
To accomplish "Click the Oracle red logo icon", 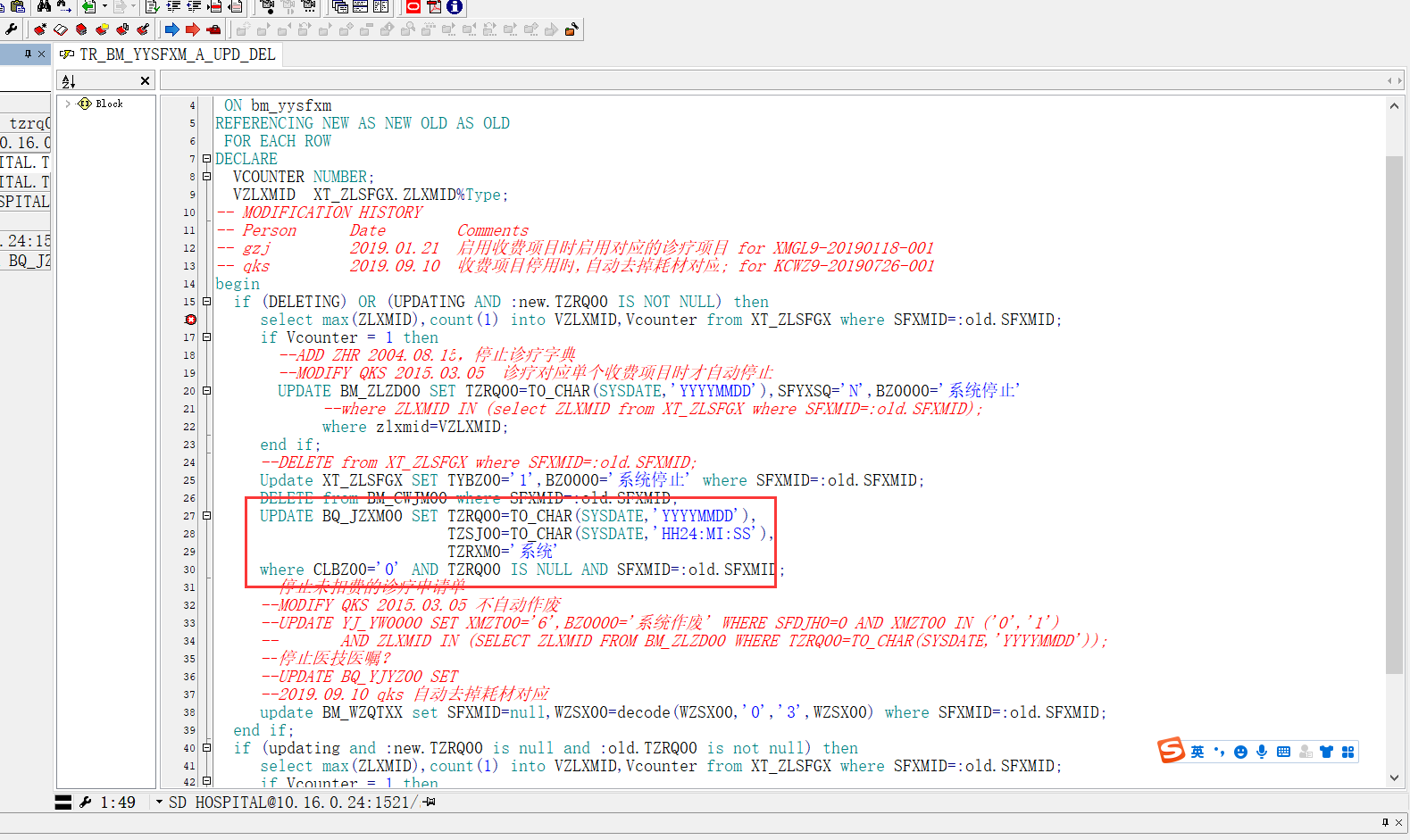I will (x=413, y=6).
